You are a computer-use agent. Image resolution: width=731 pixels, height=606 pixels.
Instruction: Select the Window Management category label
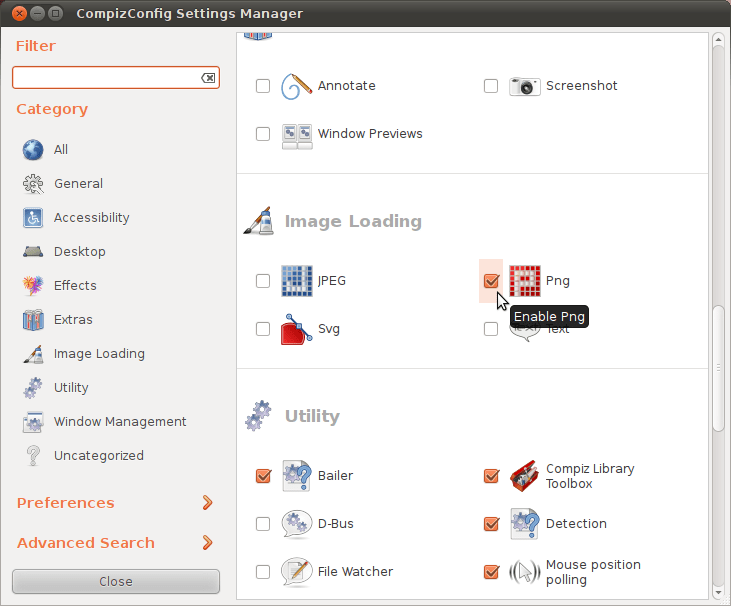coord(120,422)
